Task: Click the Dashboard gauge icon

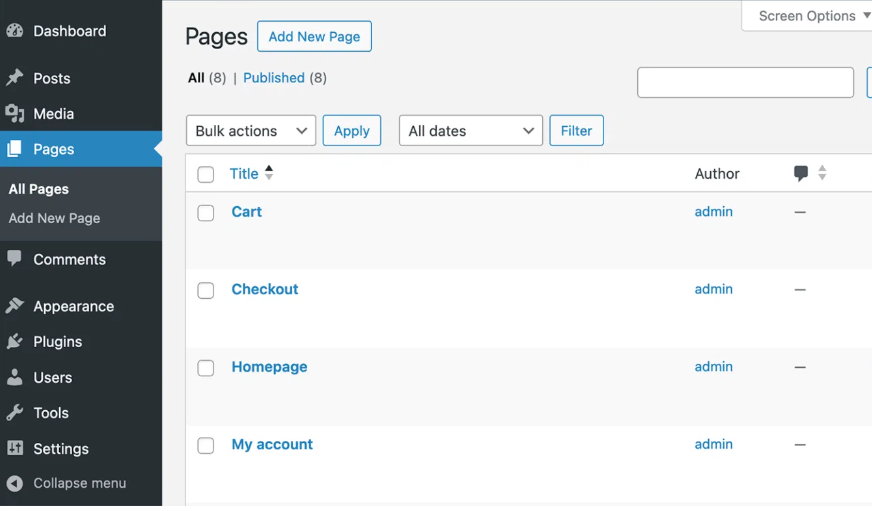Action: pos(14,31)
